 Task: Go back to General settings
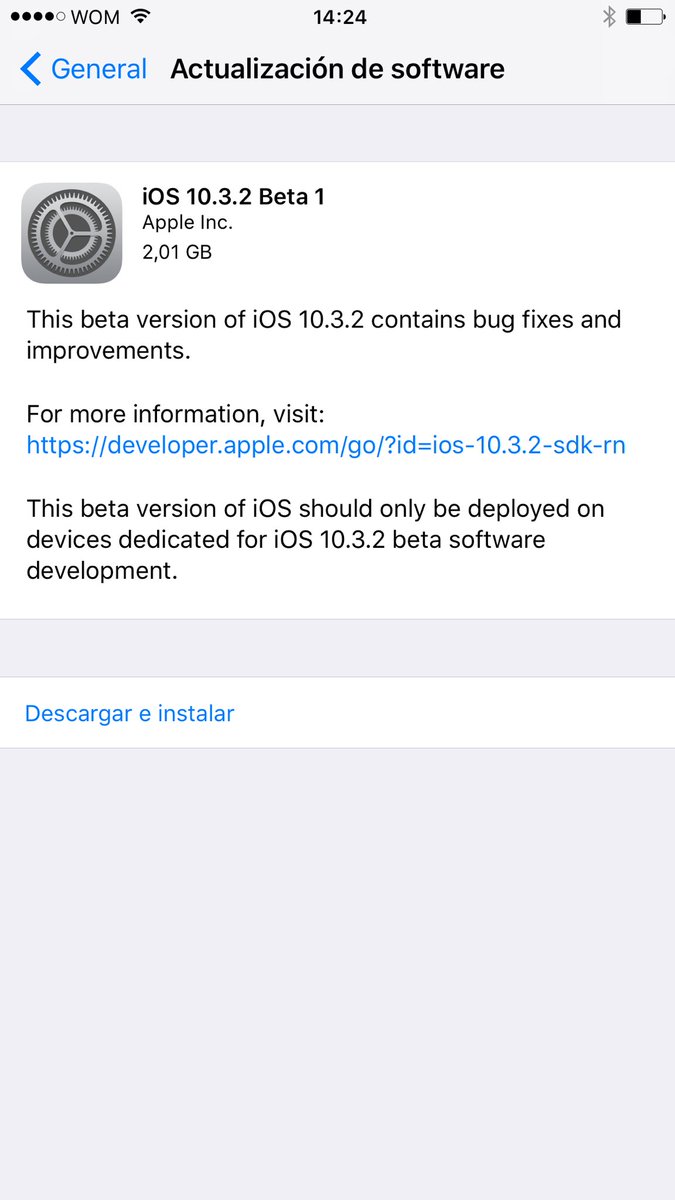[x=84, y=69]
